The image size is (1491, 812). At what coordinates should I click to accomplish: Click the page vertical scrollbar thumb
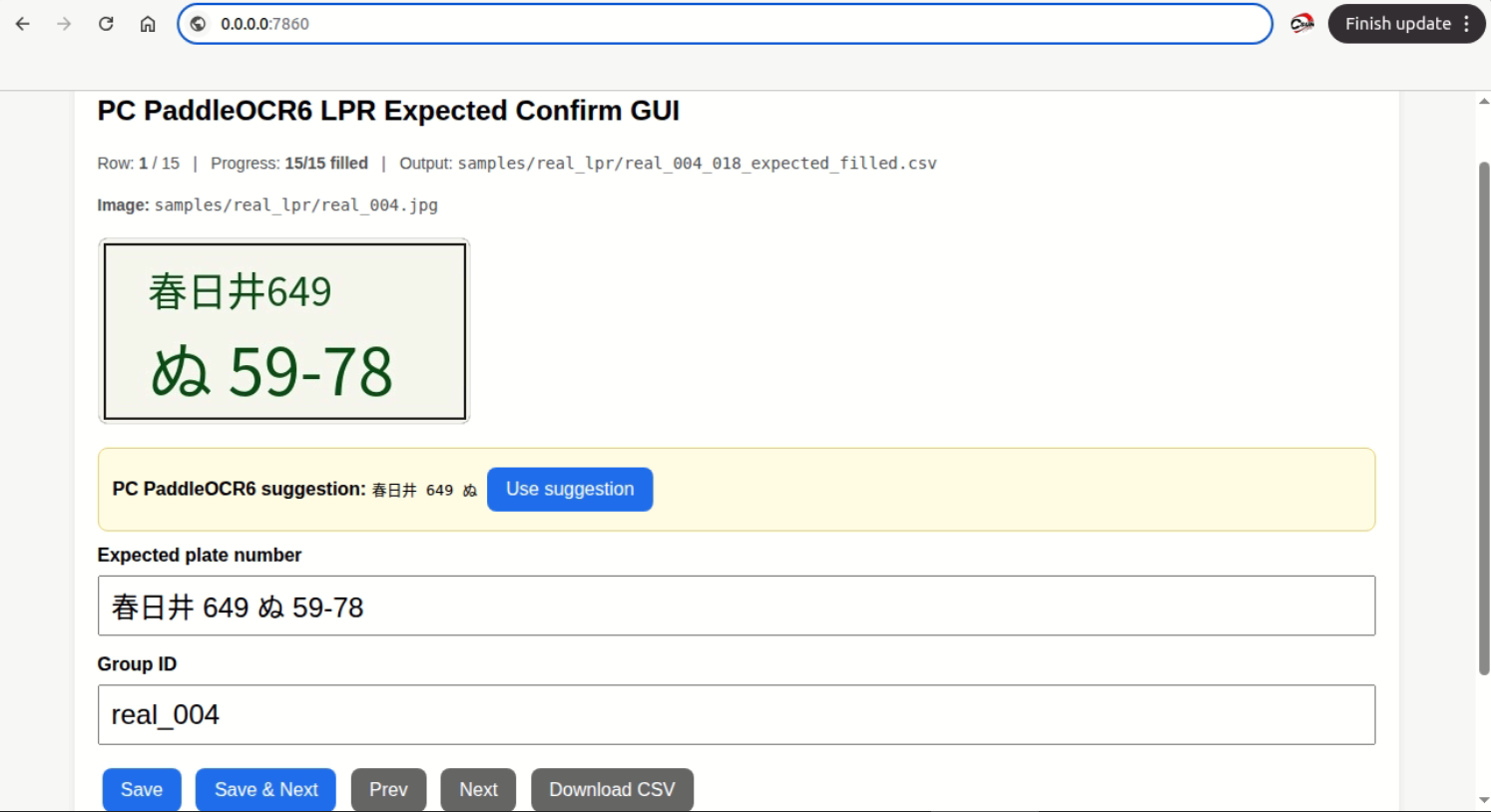(1484, 418)
